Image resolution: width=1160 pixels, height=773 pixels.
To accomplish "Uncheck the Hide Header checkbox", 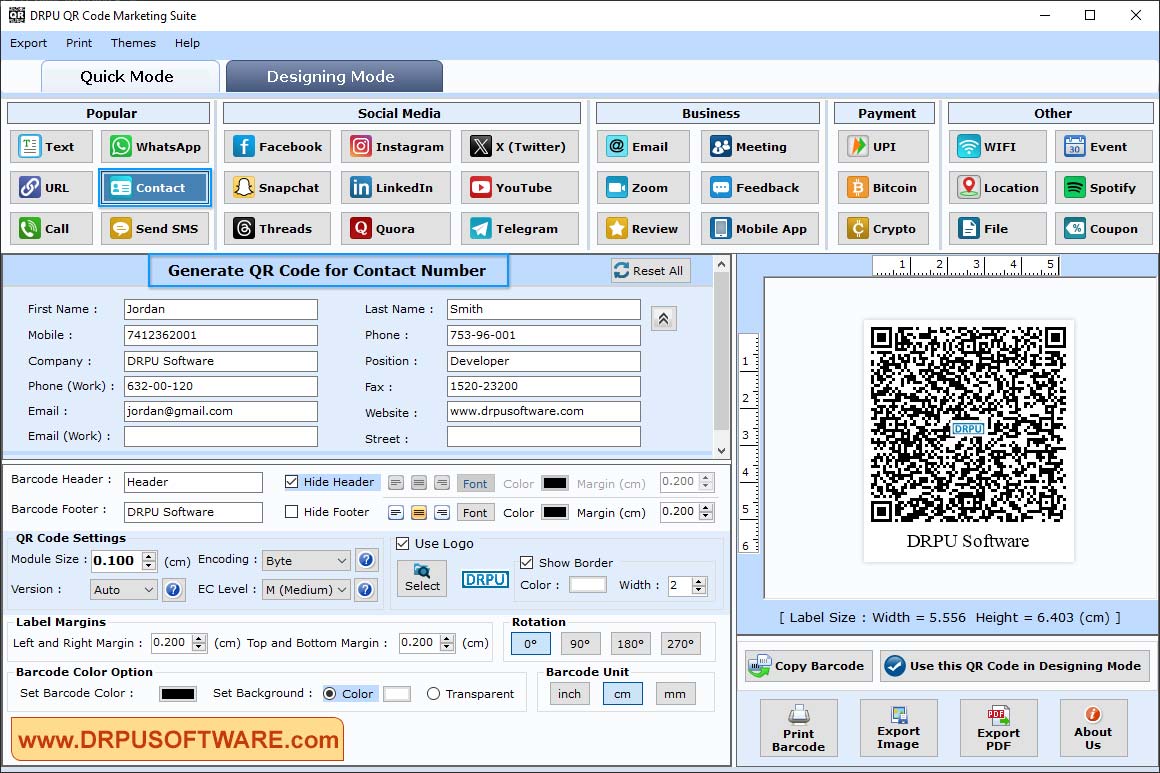I will (x=291, y=482).
